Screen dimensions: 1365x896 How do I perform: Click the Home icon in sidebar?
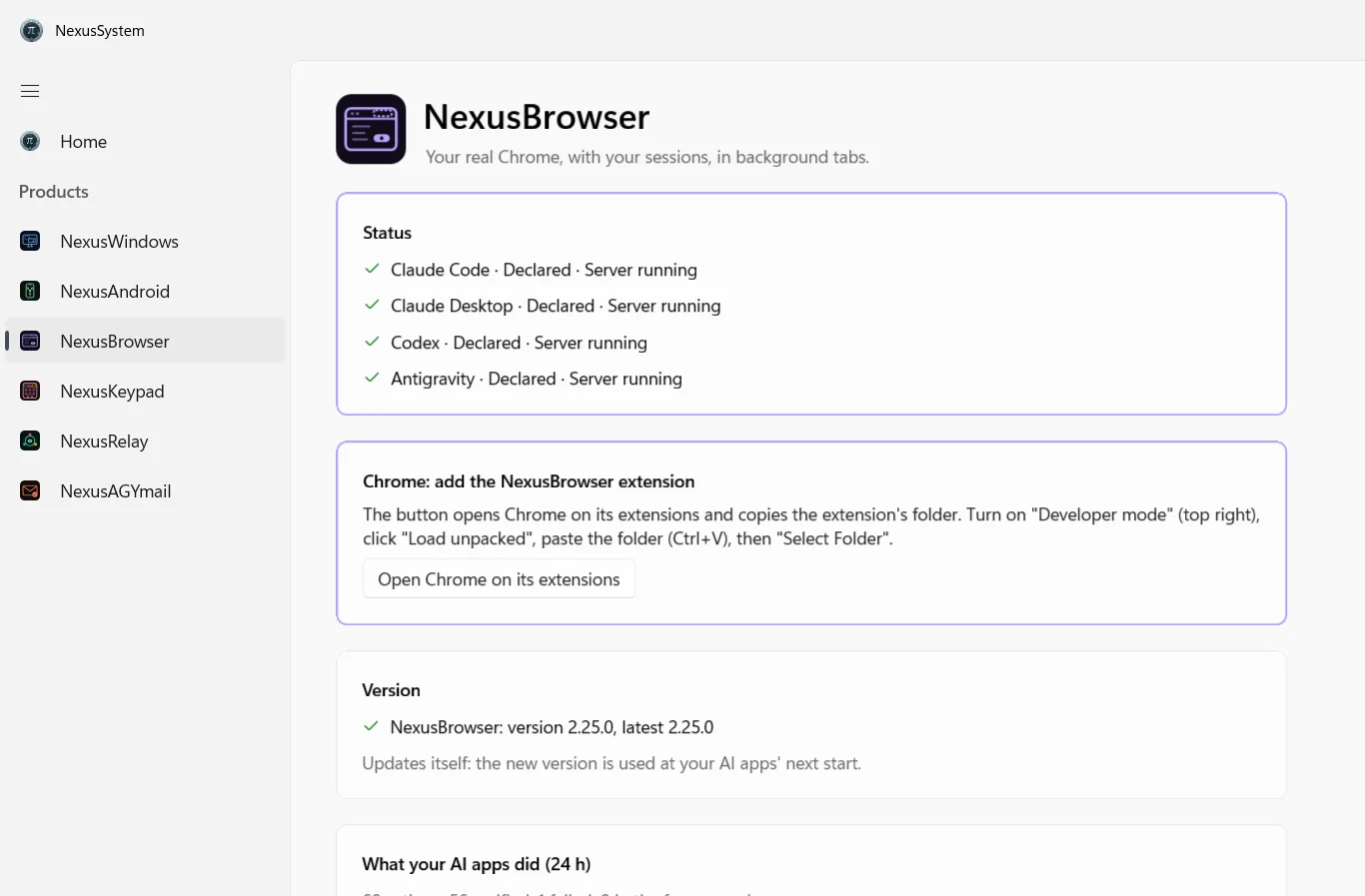pos(30,142)
